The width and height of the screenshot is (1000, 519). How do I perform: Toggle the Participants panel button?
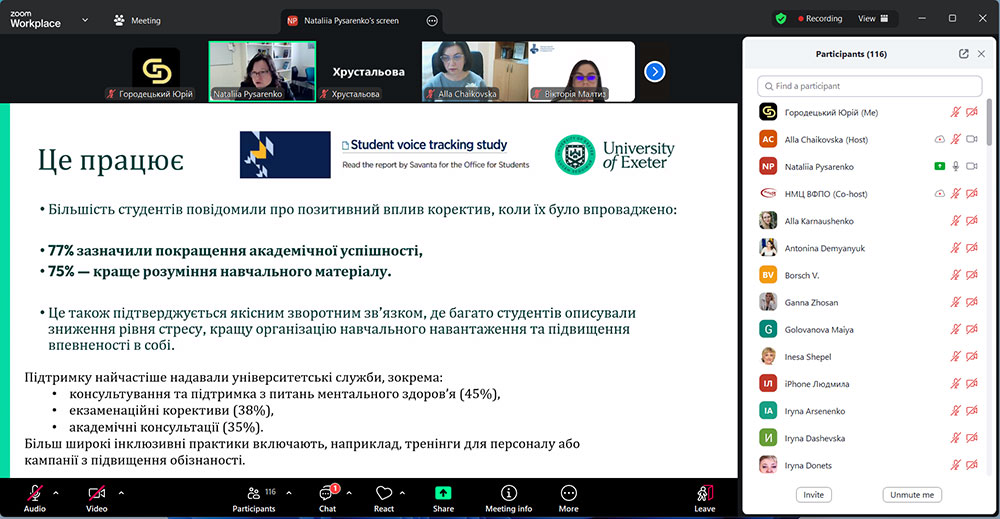point(254,496)
